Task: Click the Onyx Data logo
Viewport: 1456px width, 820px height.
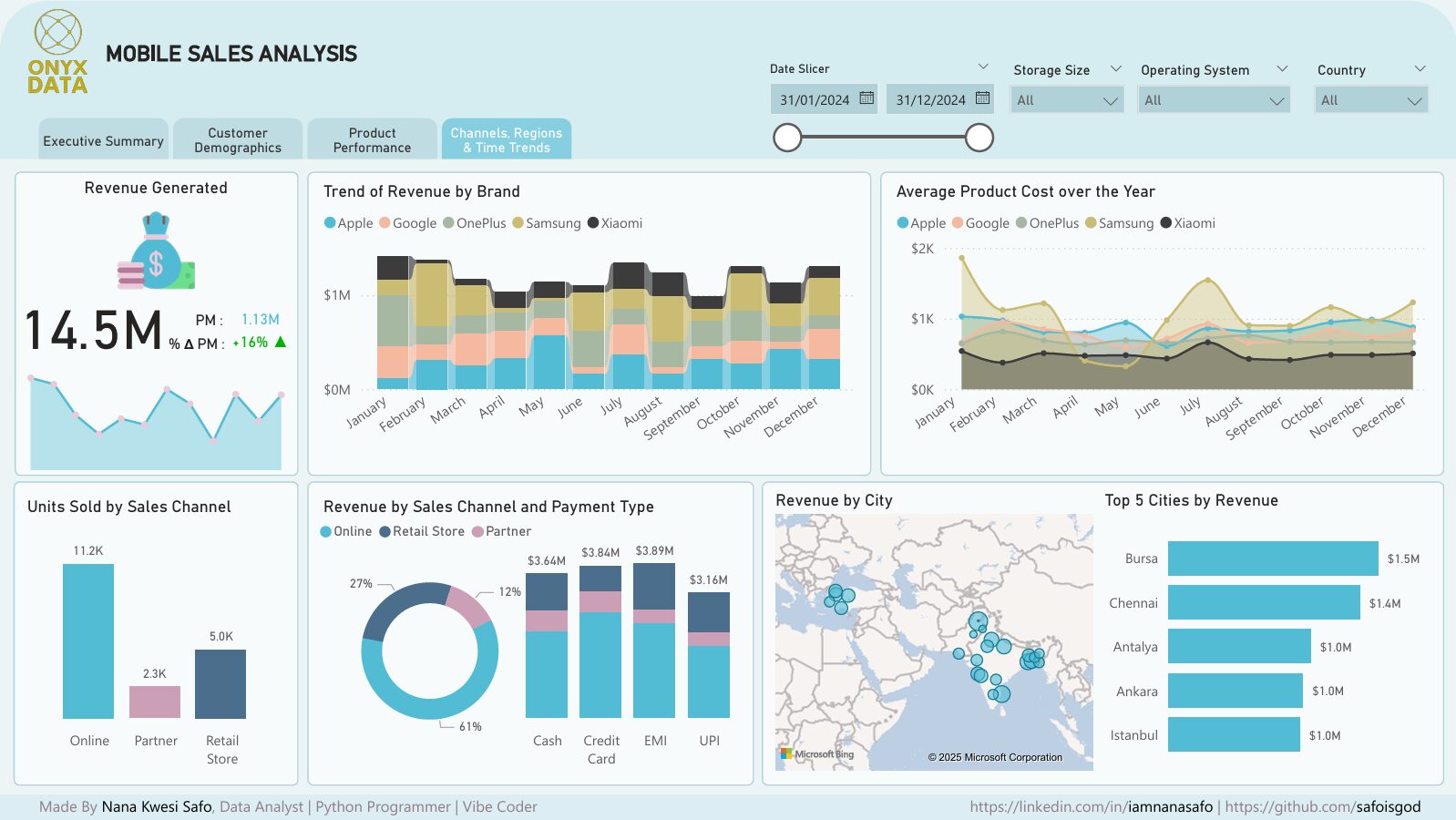Action: pyautogui.click(x=57, y=52)
